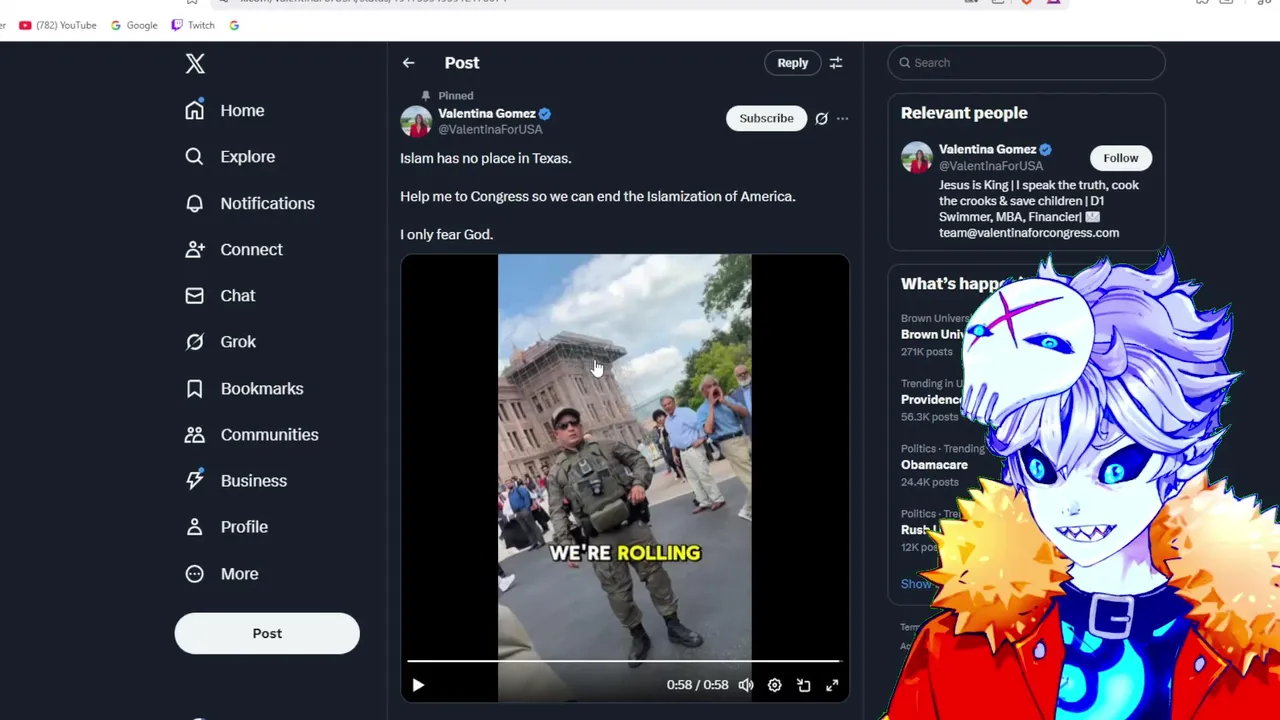Open team@valentinaforcongress.com link
The height and width of the screenshot is (720, 1280).
(x=1029, y=233)
